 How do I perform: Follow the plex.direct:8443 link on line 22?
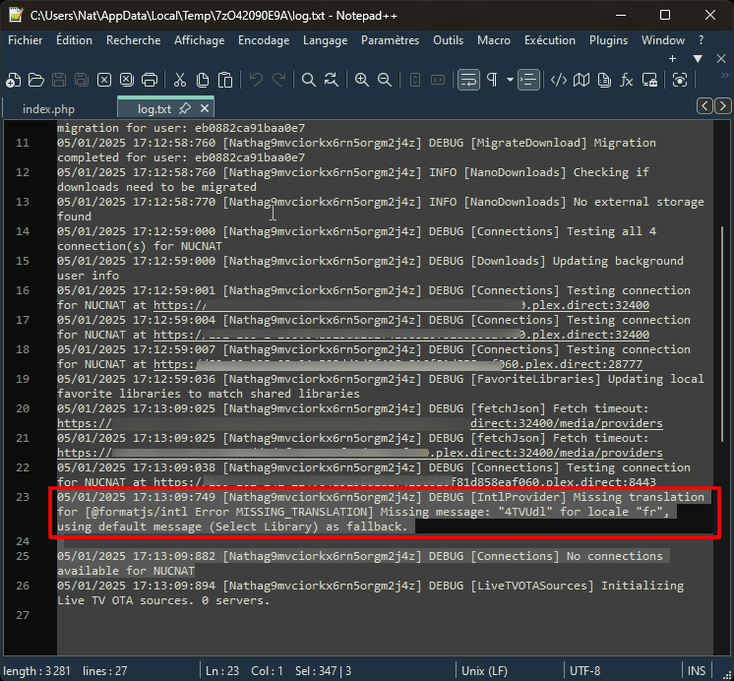[x=404, y=482]
